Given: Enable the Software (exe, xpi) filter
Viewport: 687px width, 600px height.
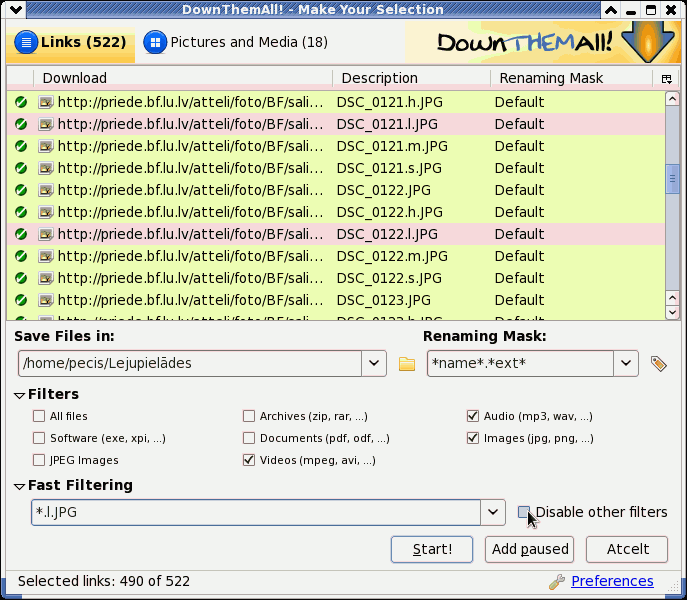Looking at the screenshot, I should (39, 438).
